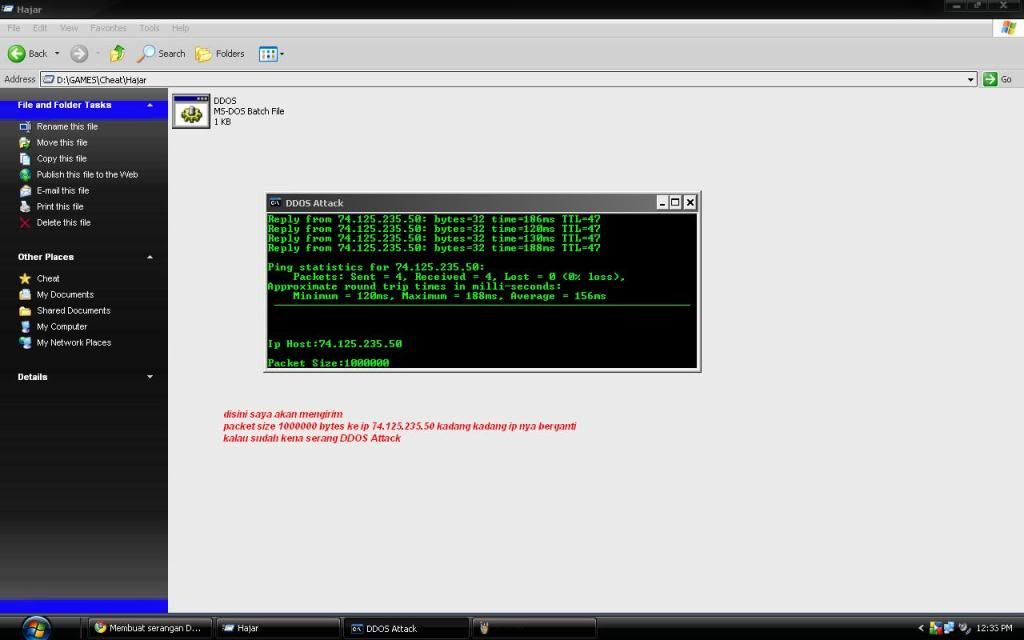
Task: Select the DDOS batch file icon
Action: [191, 112]
